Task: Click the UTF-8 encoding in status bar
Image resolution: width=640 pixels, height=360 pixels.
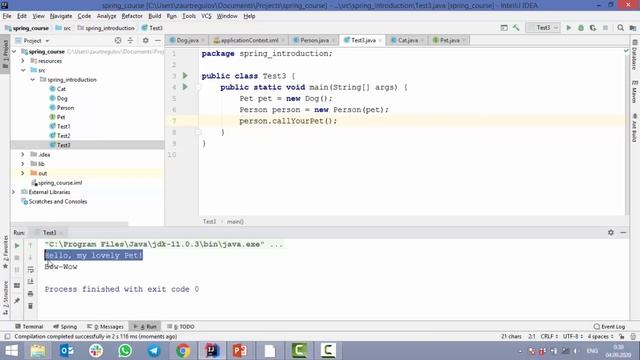Action: (x=573, y=336)
